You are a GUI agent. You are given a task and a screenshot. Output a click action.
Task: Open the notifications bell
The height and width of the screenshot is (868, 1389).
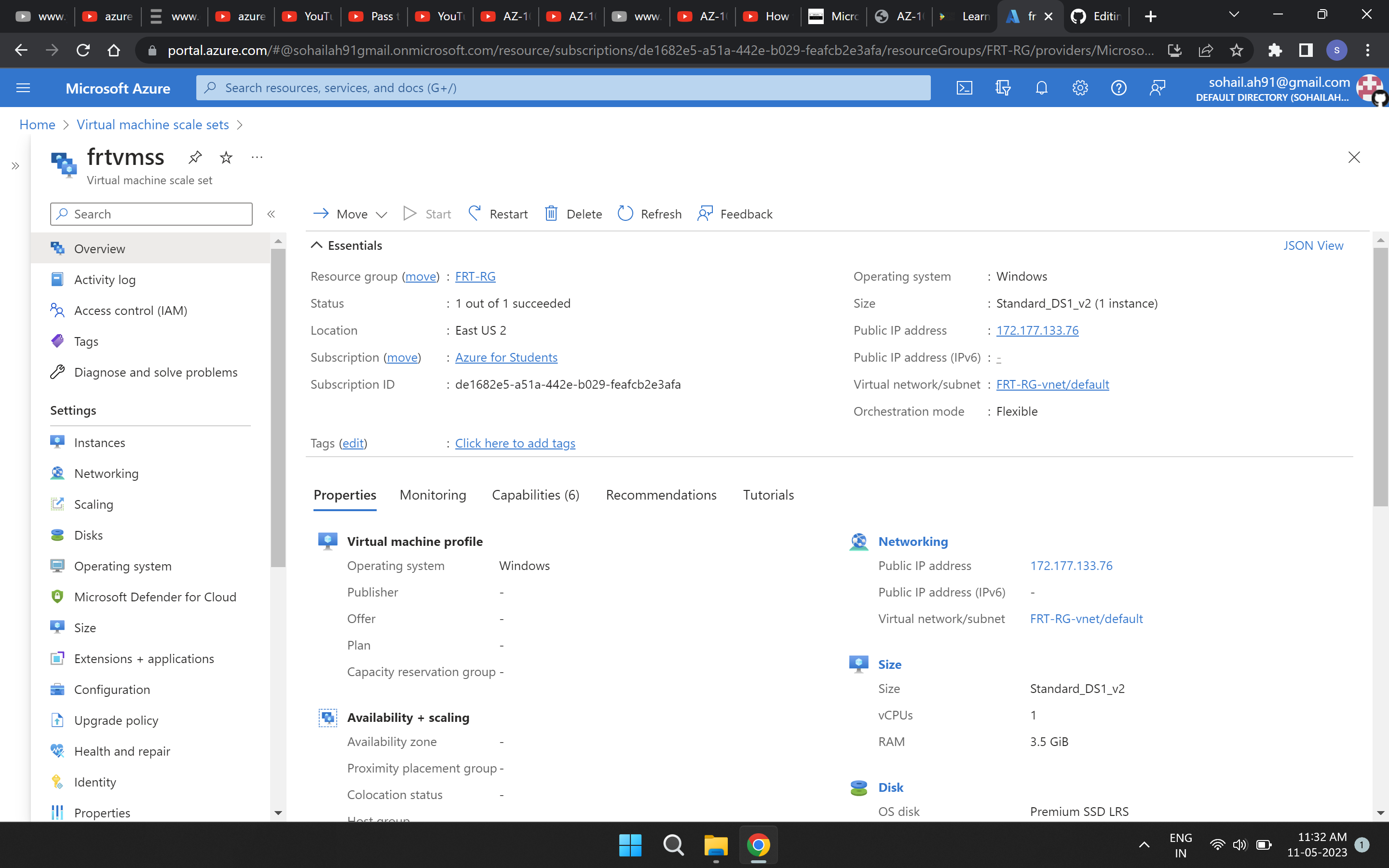[x=1041, y=87]
